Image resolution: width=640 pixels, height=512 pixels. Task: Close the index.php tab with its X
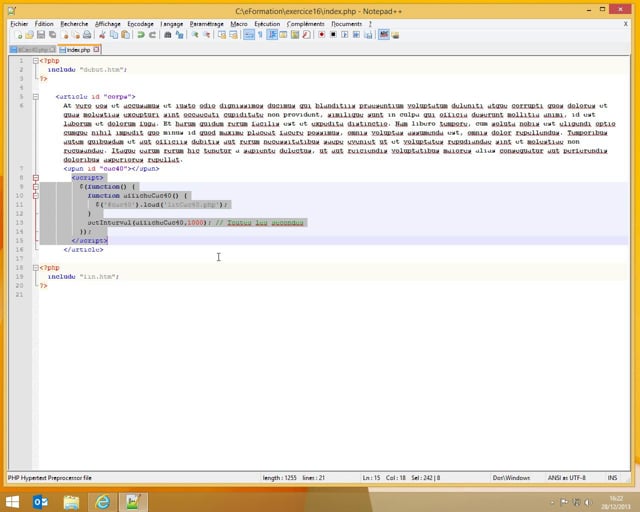coord(96,49)
